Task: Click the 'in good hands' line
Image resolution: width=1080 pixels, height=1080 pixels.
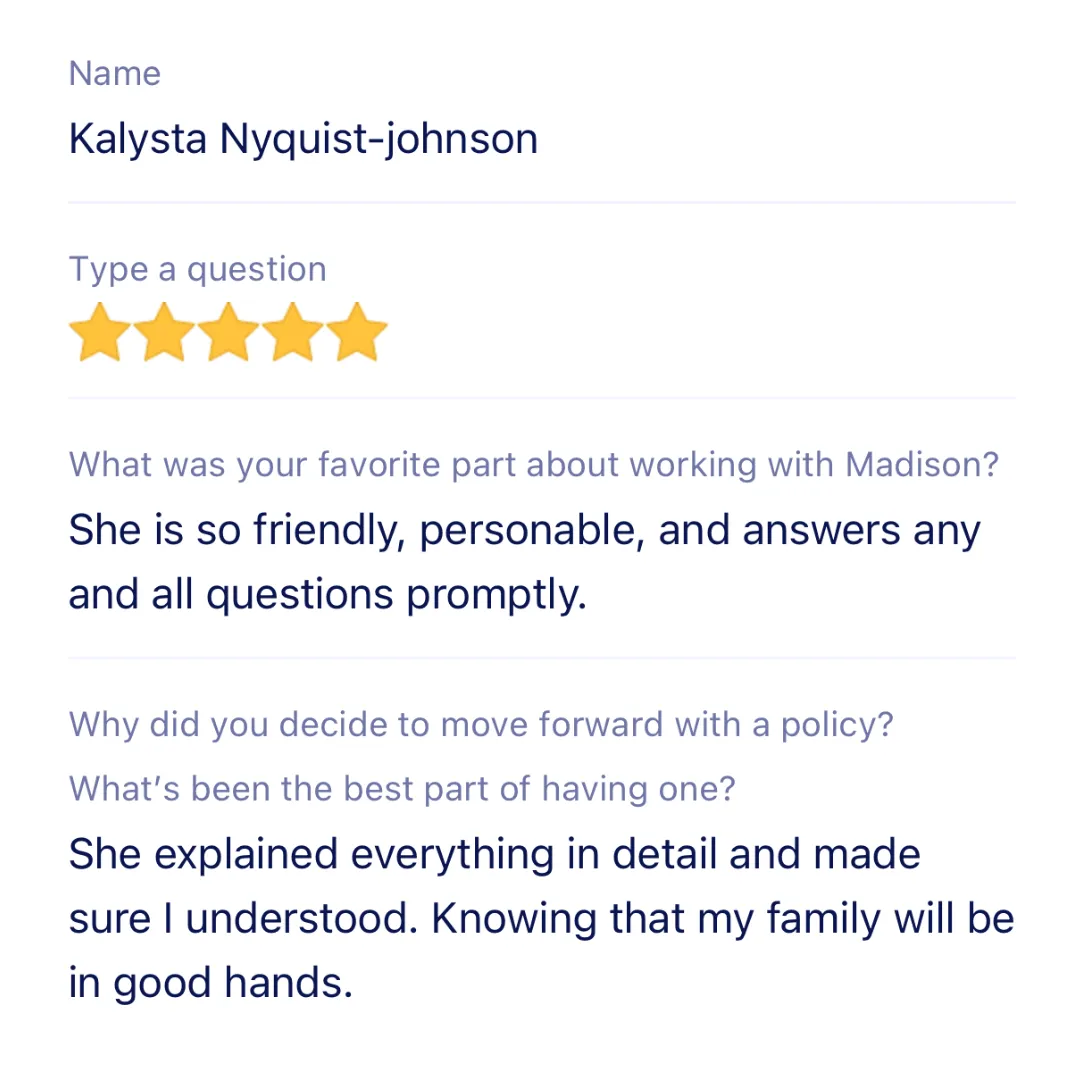Action: [x=211, y=983]
